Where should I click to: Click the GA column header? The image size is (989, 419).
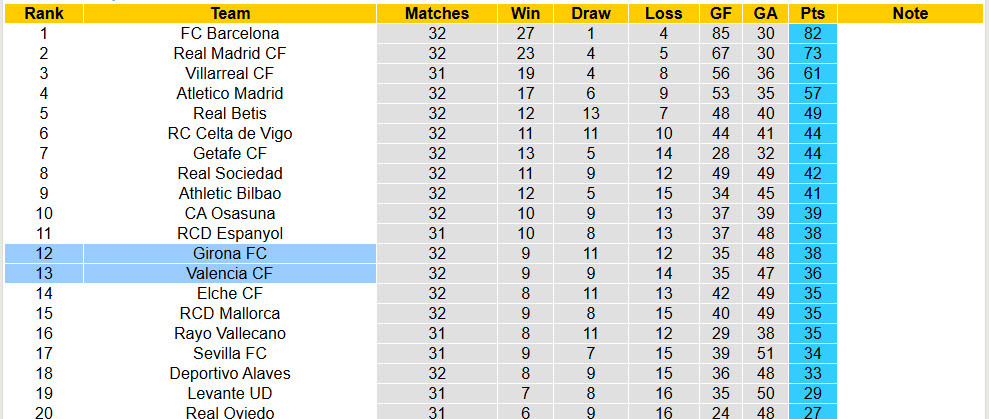pyautogui.click(x=765, y=13)
